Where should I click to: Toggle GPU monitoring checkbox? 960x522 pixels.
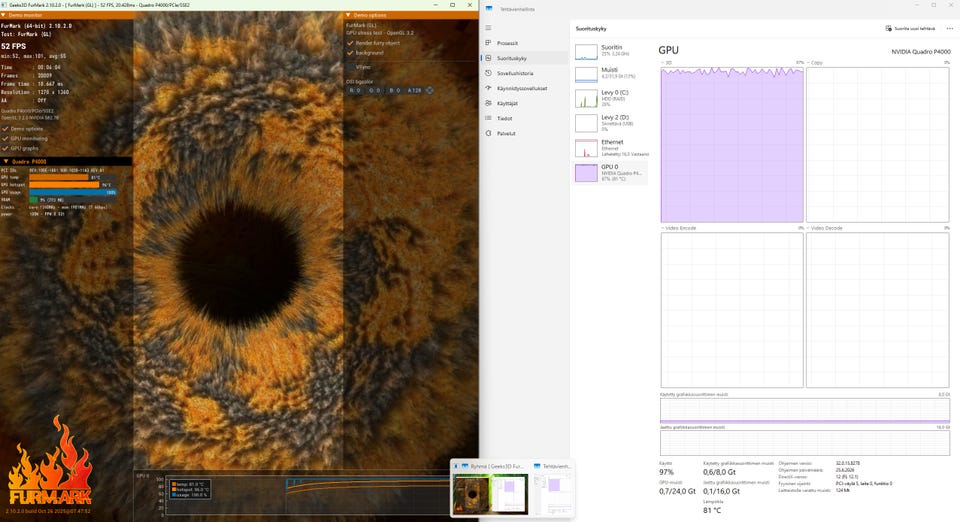[6, 138]
